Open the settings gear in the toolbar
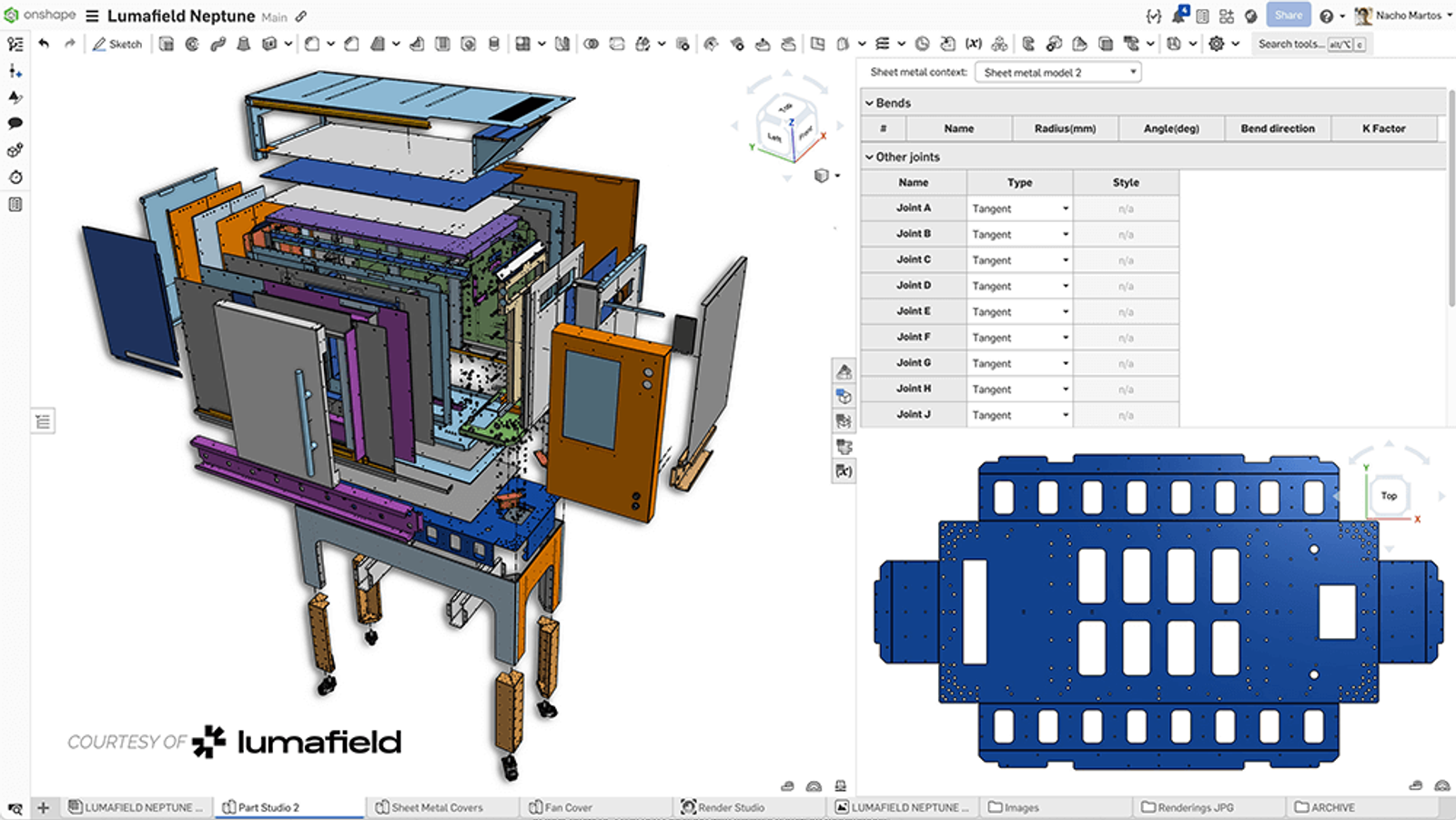 point(1218,43)
